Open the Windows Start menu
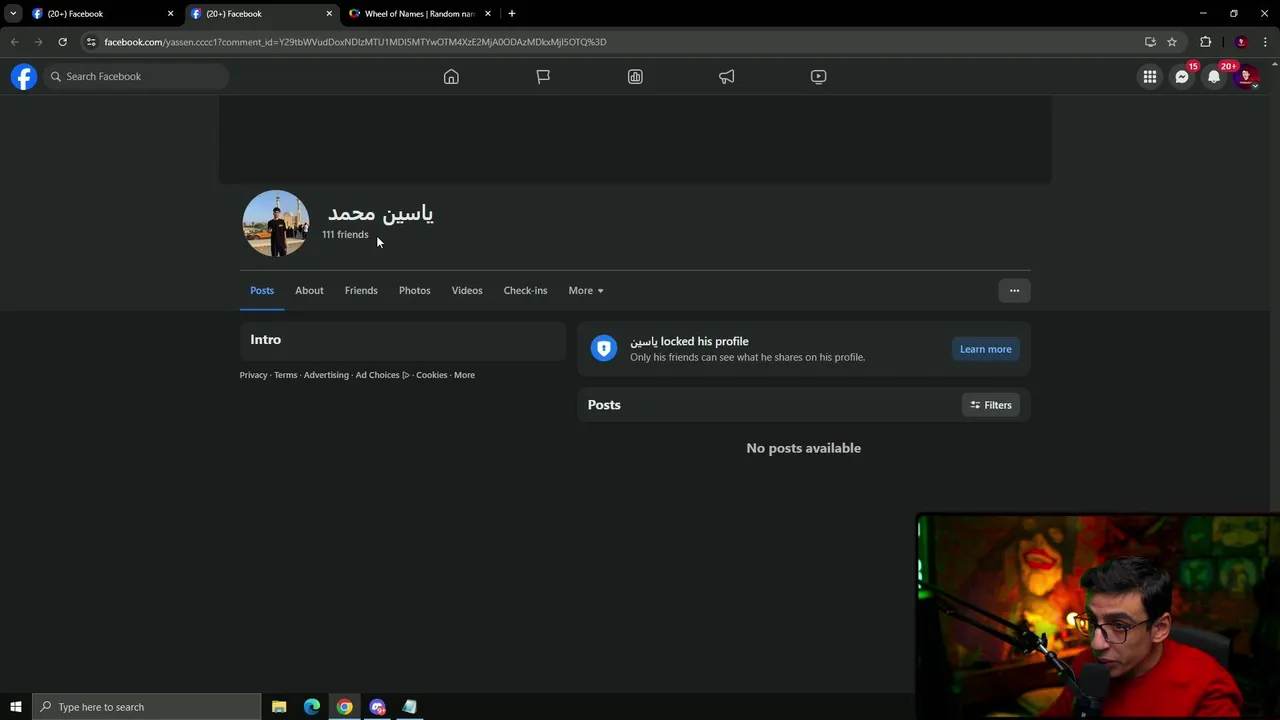Screen dimensions: 1280x720 (x=15, y=707)
